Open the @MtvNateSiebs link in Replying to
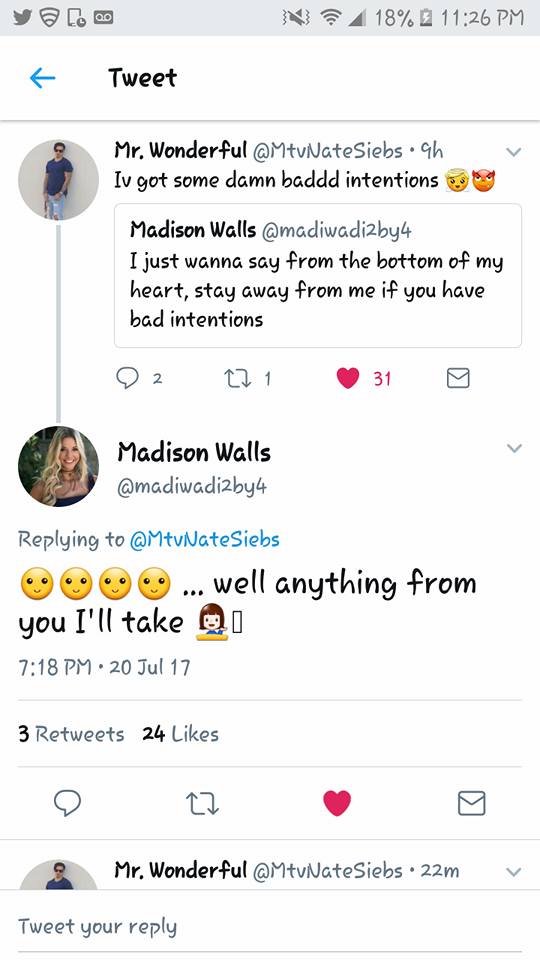 click(204, 539)
